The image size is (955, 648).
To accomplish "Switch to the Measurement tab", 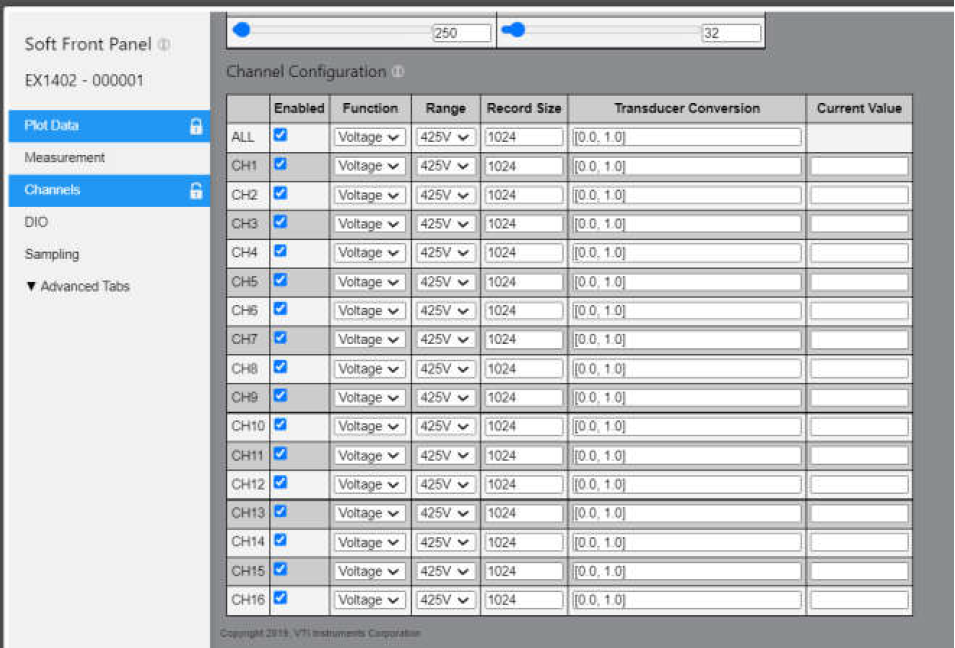I will (65, 158).
